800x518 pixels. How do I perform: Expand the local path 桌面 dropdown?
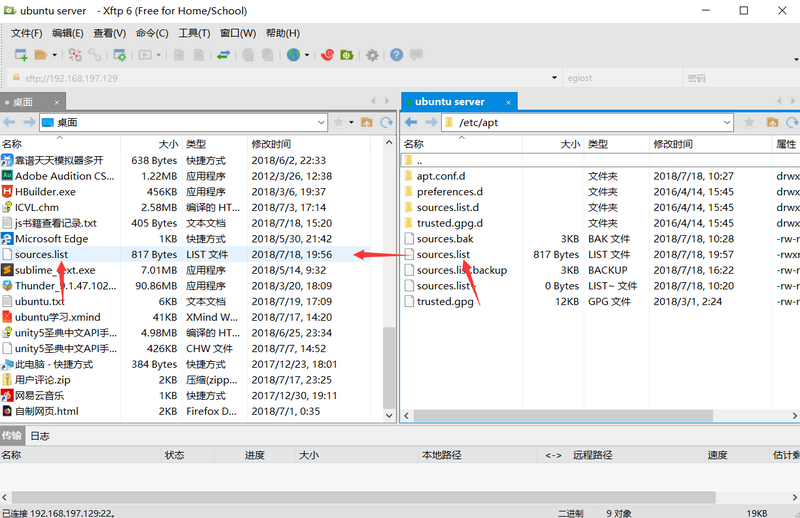pyautogui.click(x=321, y=122)
